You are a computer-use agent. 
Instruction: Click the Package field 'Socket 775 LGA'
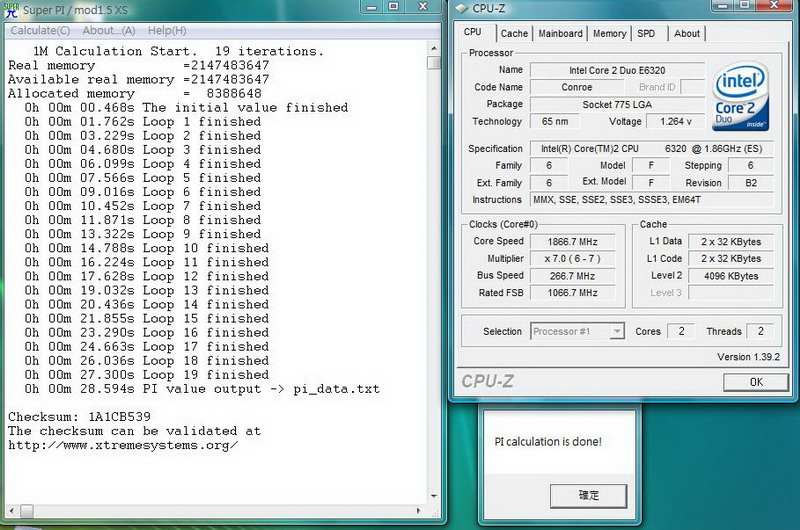point(617,105)
